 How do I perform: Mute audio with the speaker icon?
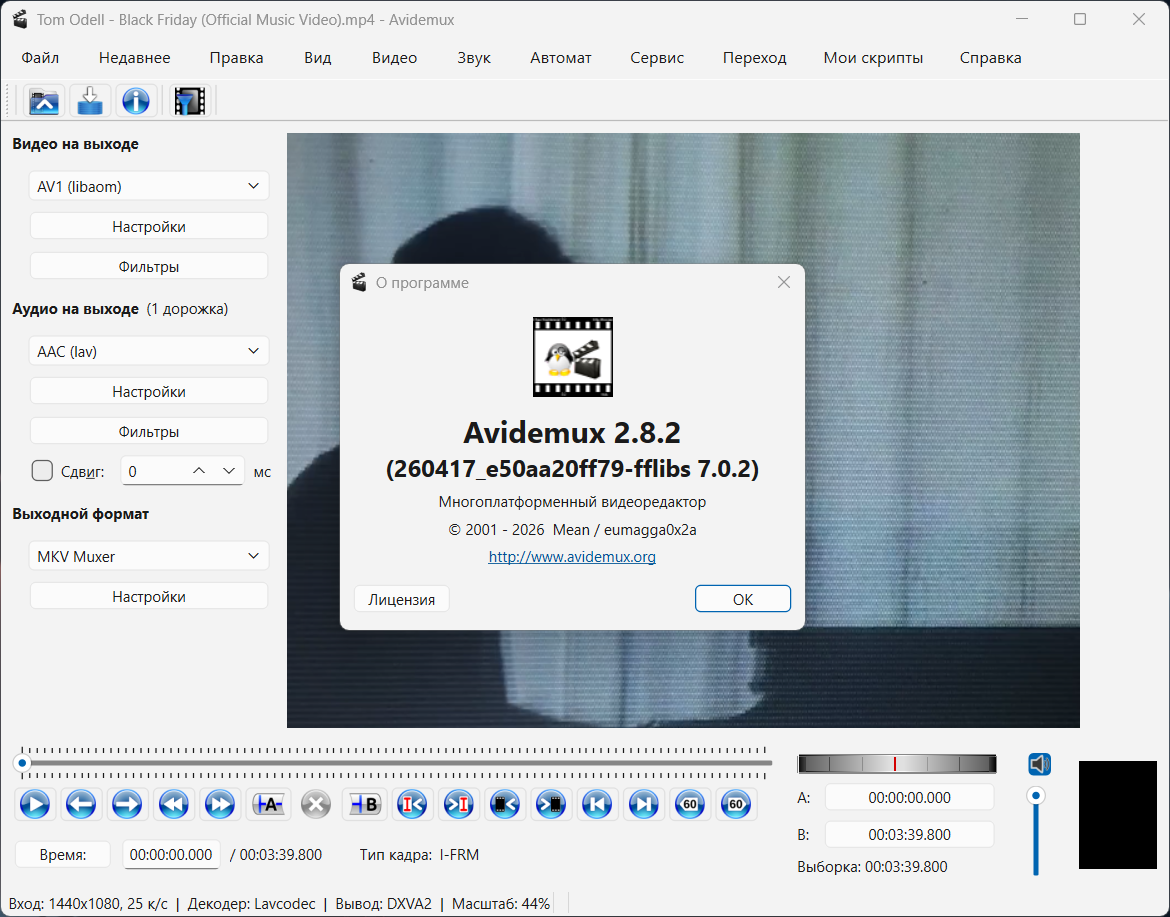click(1039, 765)
